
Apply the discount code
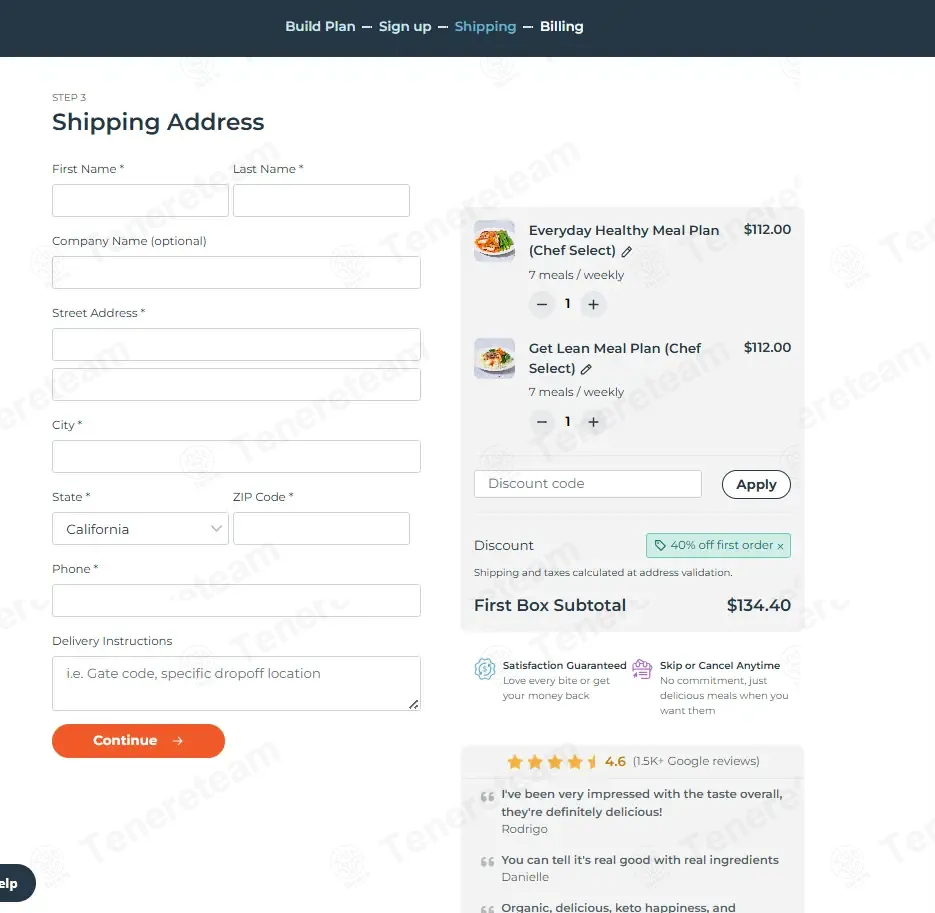756,484
